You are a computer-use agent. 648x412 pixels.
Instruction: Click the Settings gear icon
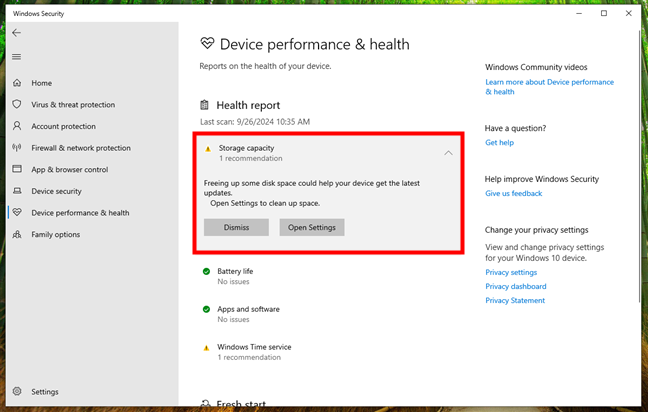click(x=17, y=391)
